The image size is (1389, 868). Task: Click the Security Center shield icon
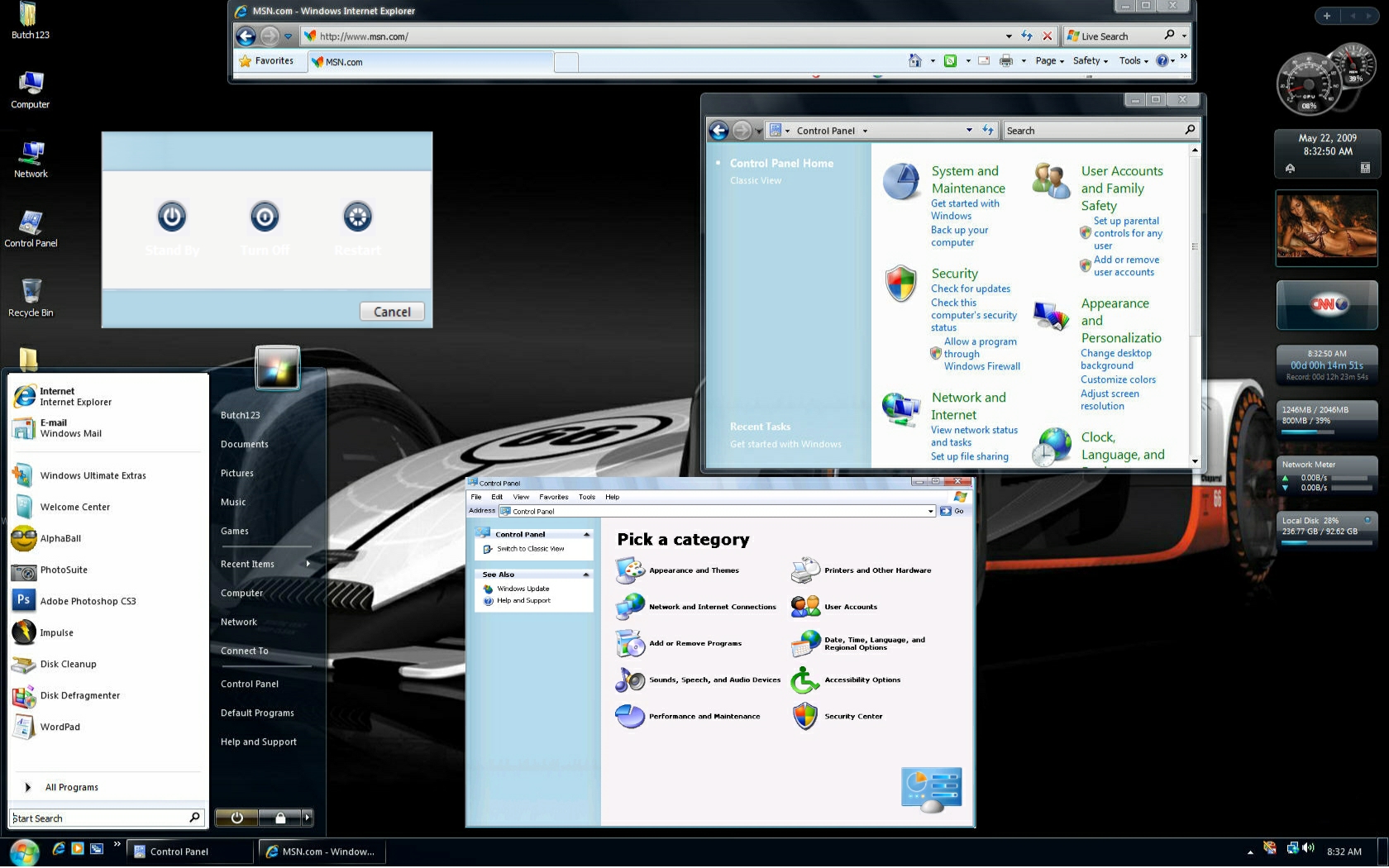click(805, 716)
